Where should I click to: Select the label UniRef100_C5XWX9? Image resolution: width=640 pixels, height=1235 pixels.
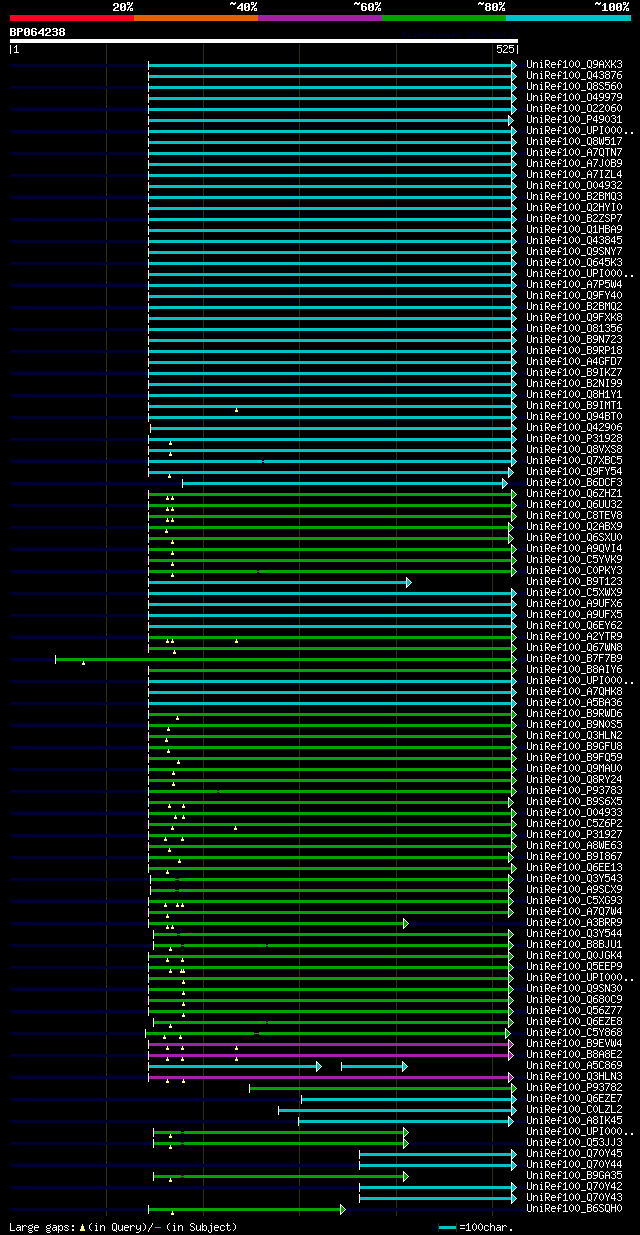[574, 593]
